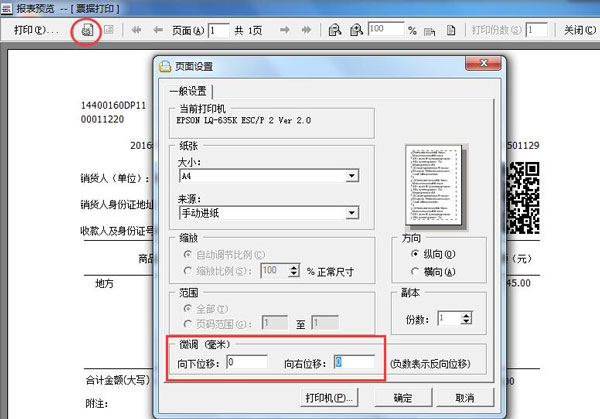This screenshot has width=600, height=419.
Task: Click the 打印 button in the toolbar
Action: [36, 30]
